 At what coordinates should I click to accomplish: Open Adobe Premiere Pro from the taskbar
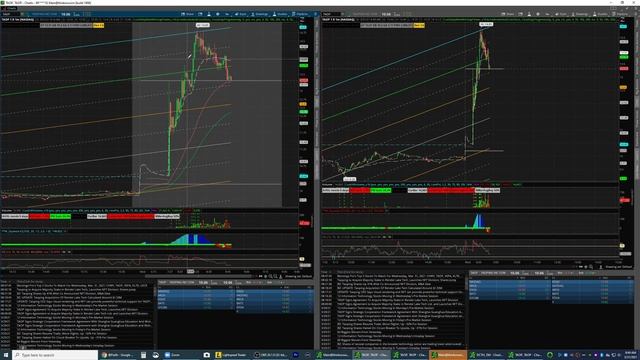point(296,355)
